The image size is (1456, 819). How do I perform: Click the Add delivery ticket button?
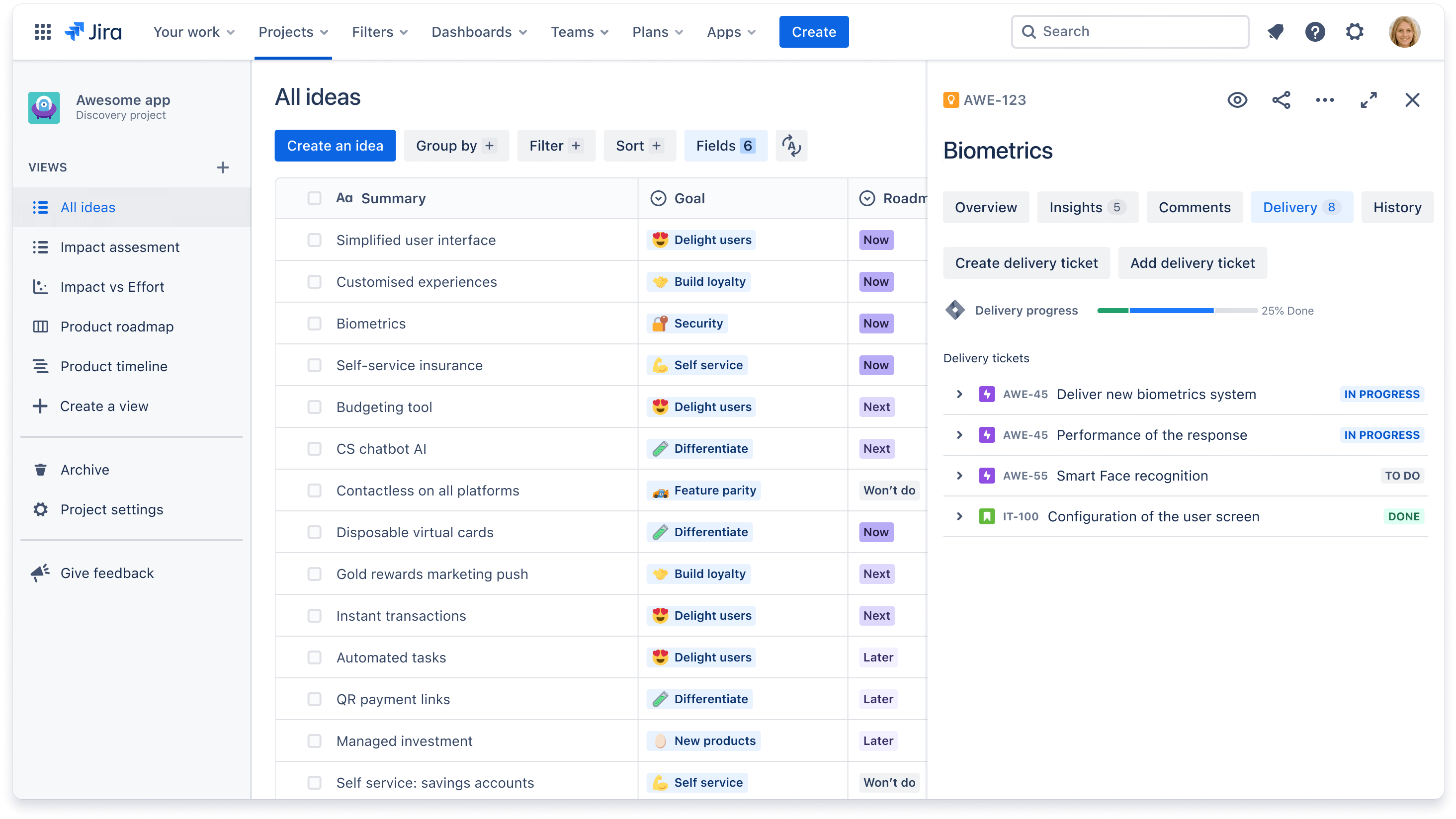tap(1192, 262)
